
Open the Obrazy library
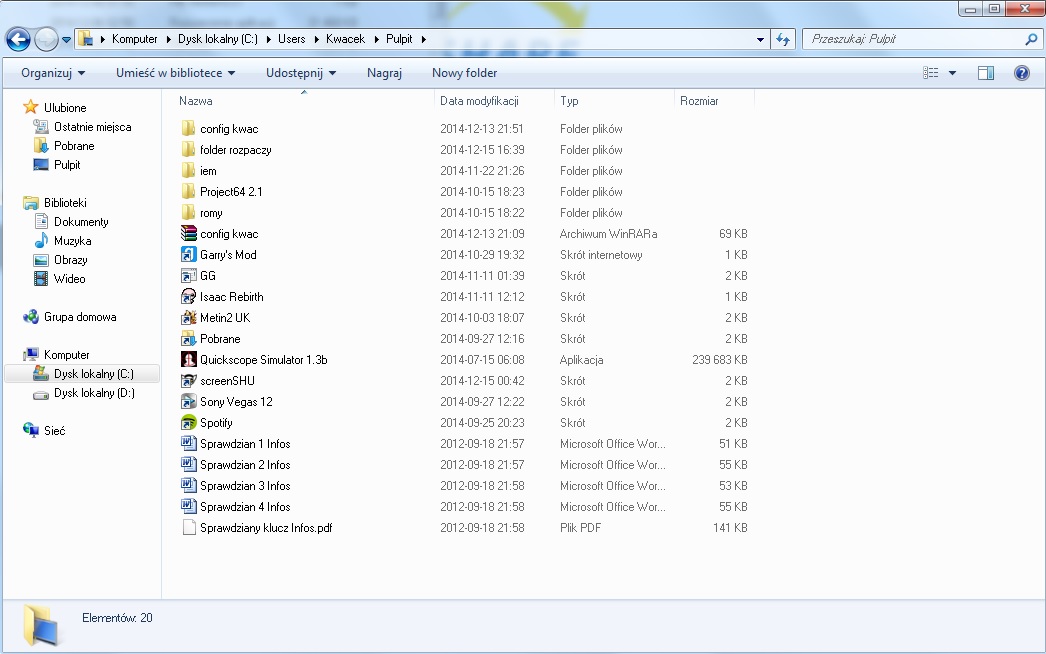[70, 260]
